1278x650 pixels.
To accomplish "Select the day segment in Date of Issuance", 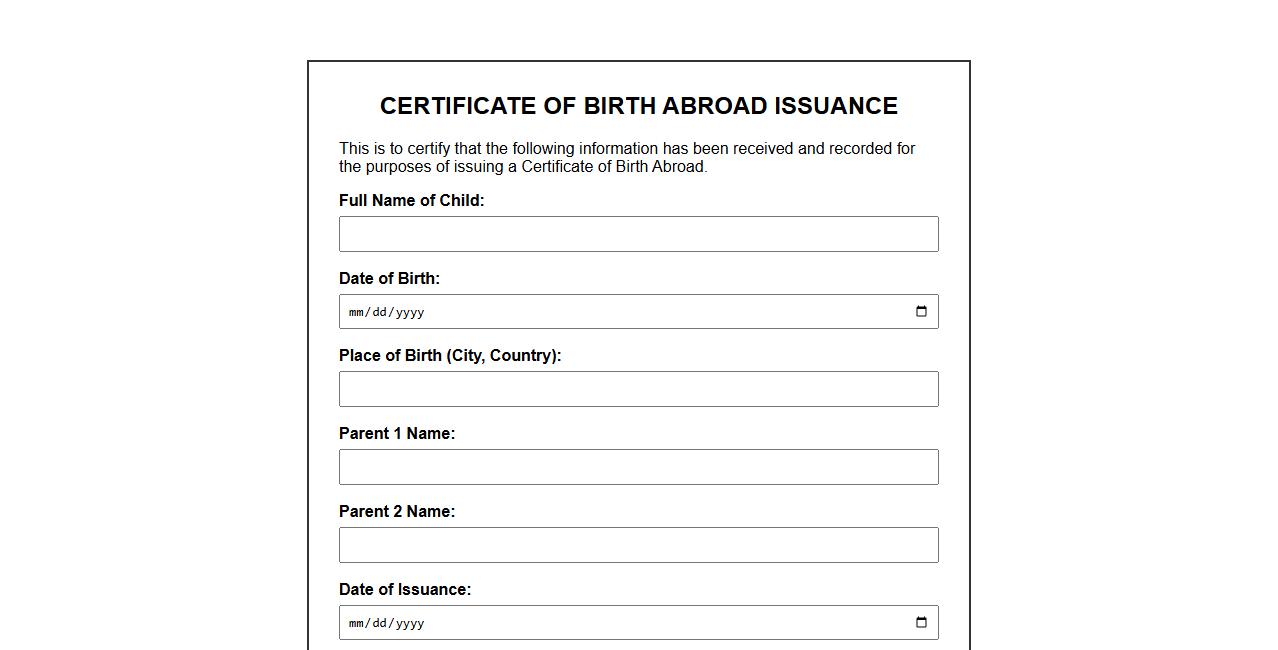I will pos(379,623).
